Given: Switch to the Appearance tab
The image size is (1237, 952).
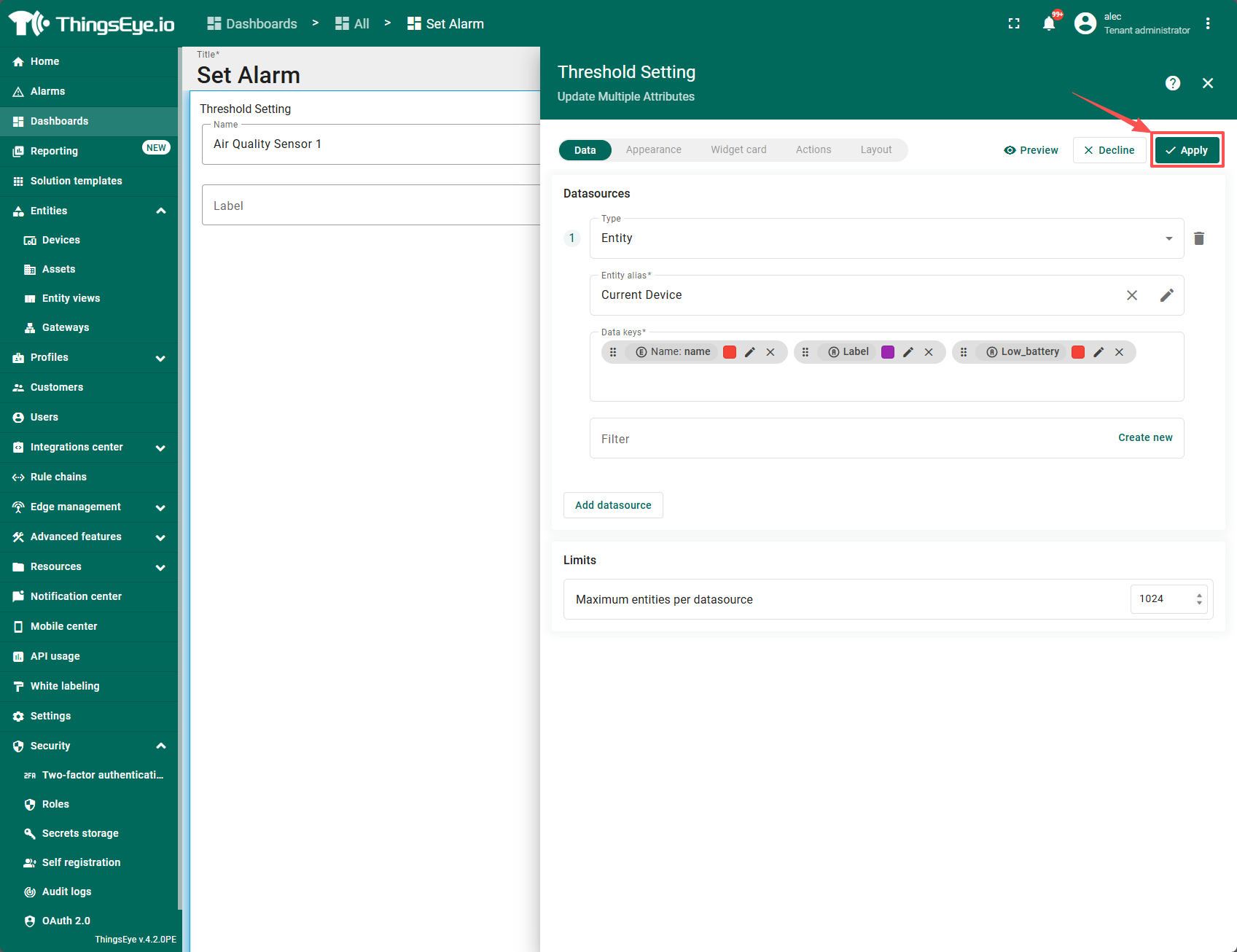Looking at the screenshot, I should [653, 150].
